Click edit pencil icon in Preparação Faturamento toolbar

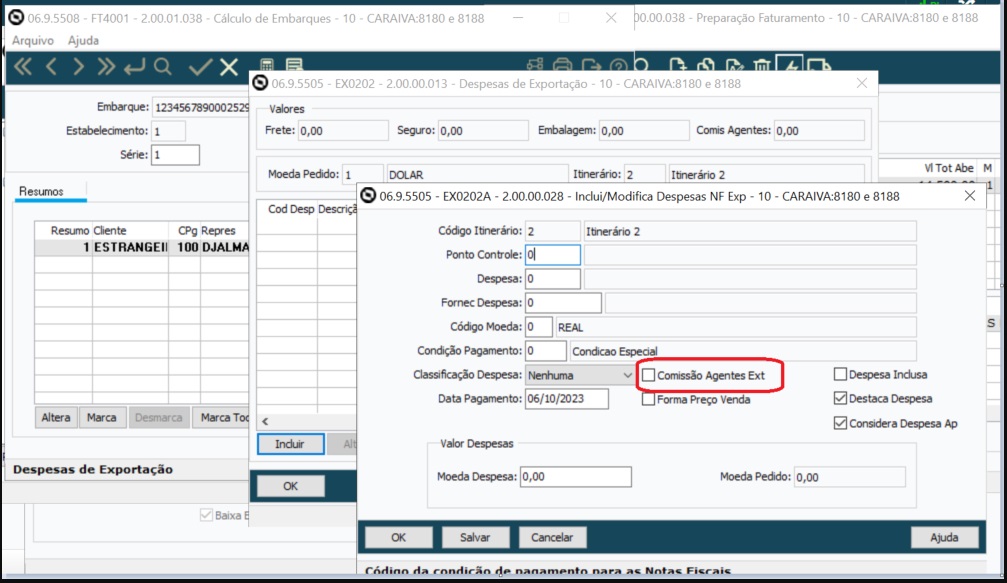(734, 65)
